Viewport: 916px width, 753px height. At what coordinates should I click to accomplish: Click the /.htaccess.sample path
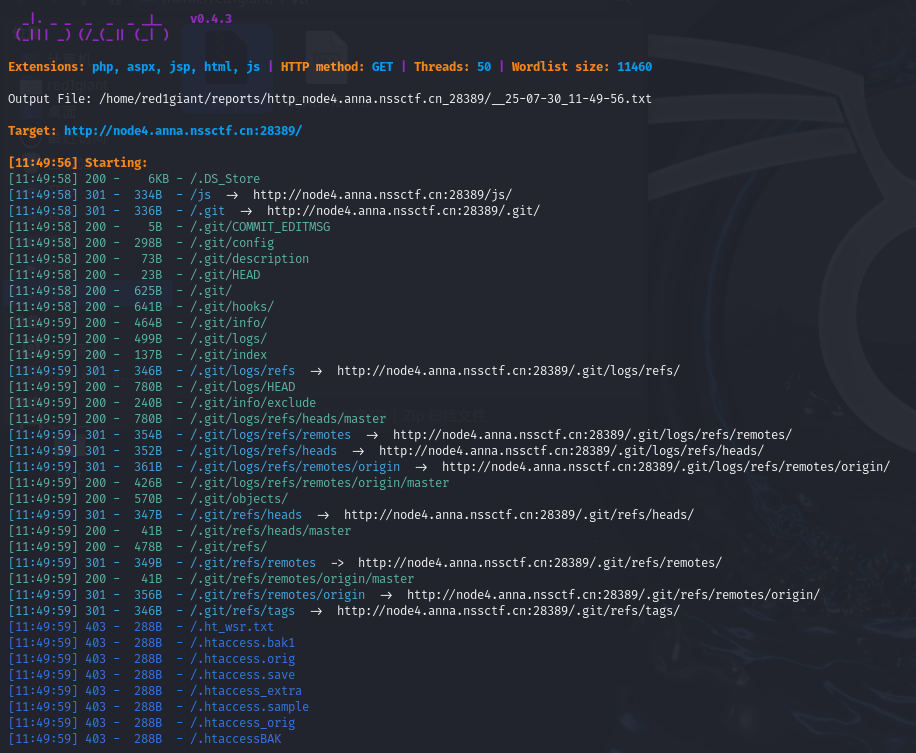click(249, 707)
